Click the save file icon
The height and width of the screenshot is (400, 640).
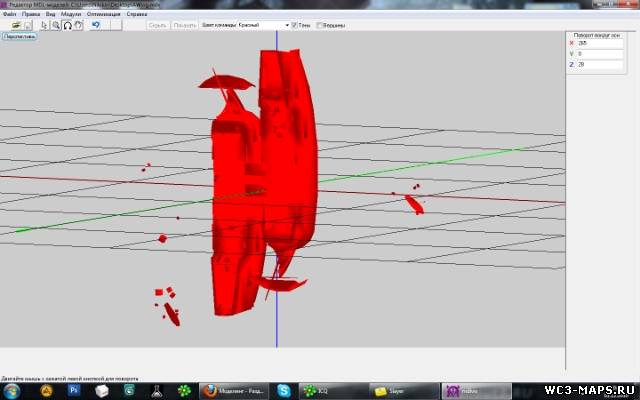pyautogui.click(x=28, y=25)
